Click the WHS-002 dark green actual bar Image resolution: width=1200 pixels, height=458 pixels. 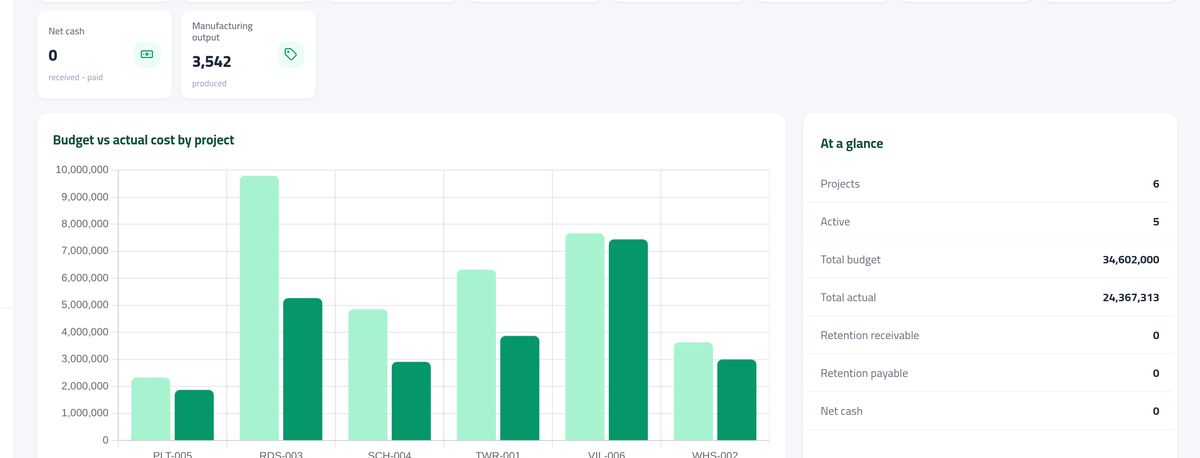[x=737, y=400]
